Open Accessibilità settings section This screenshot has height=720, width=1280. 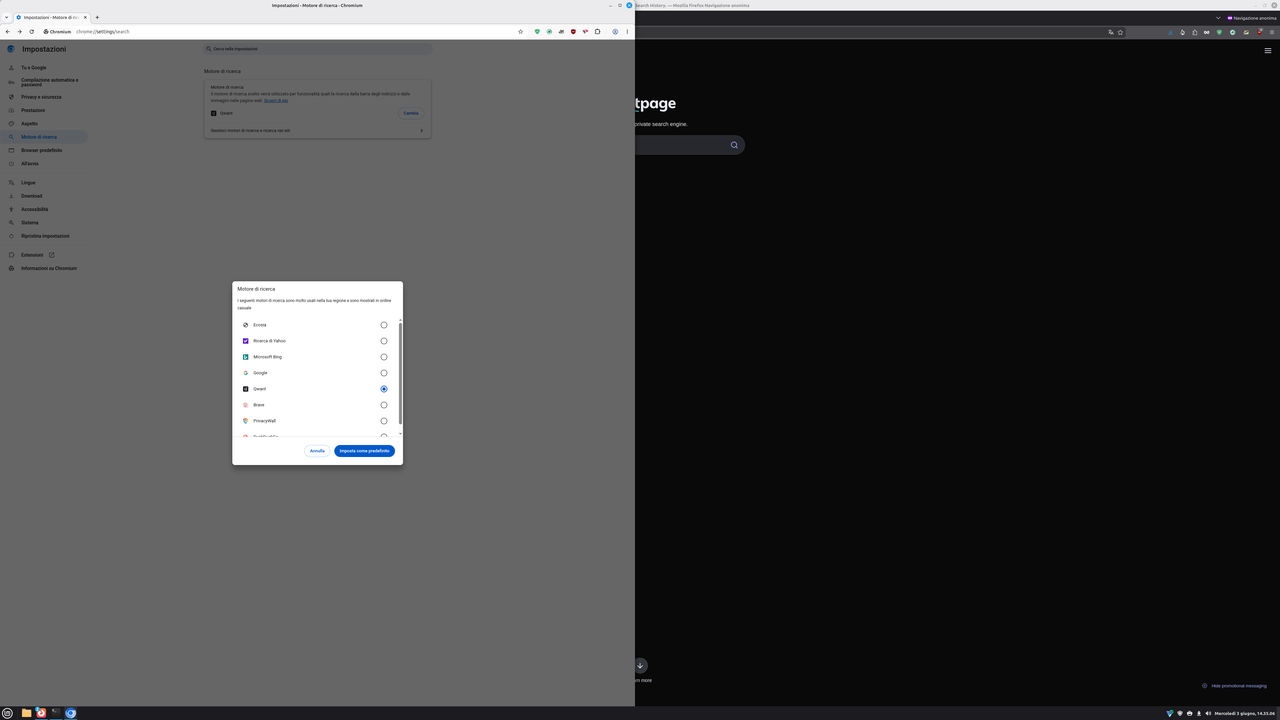click(34, 209)
